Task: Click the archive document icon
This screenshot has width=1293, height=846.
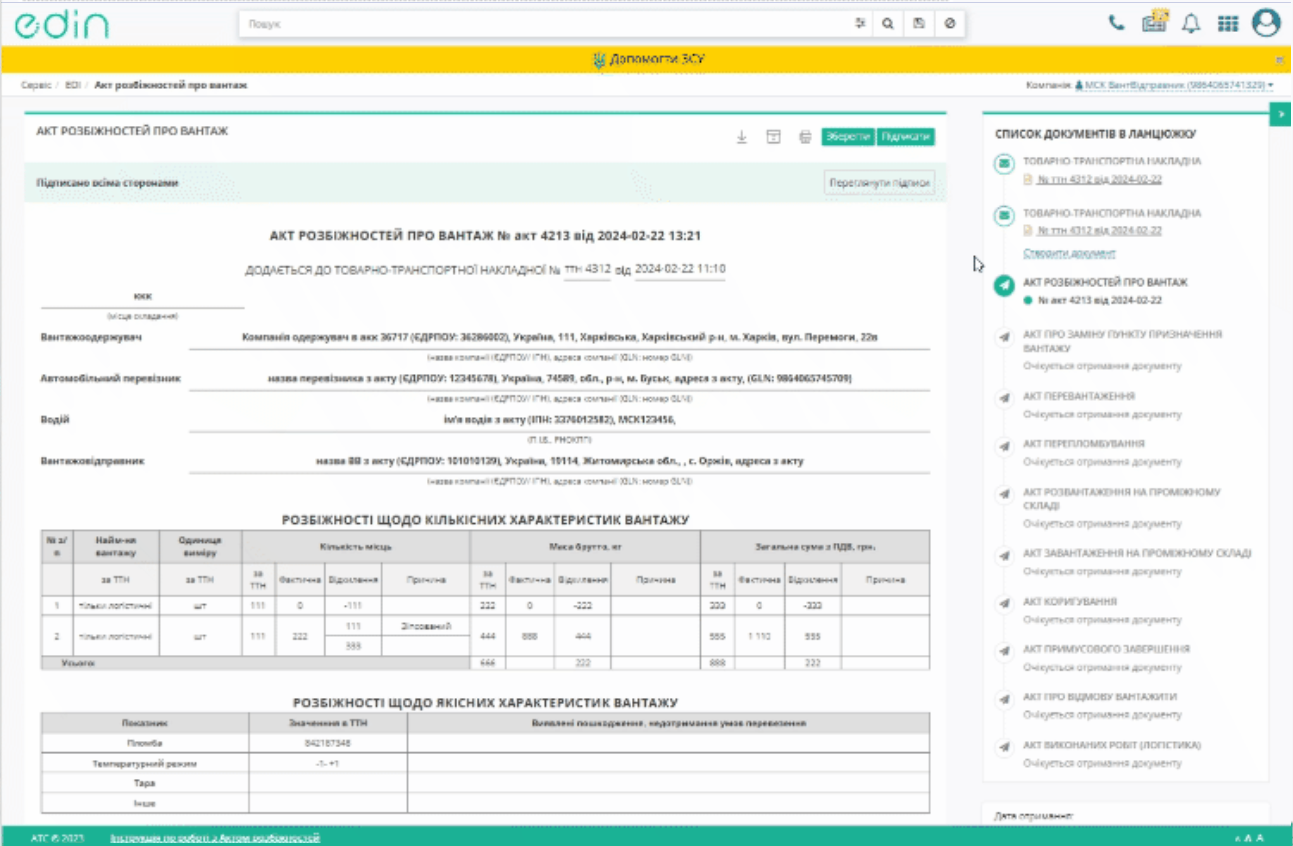Action: pyautogui.click(x=773, y=137)
